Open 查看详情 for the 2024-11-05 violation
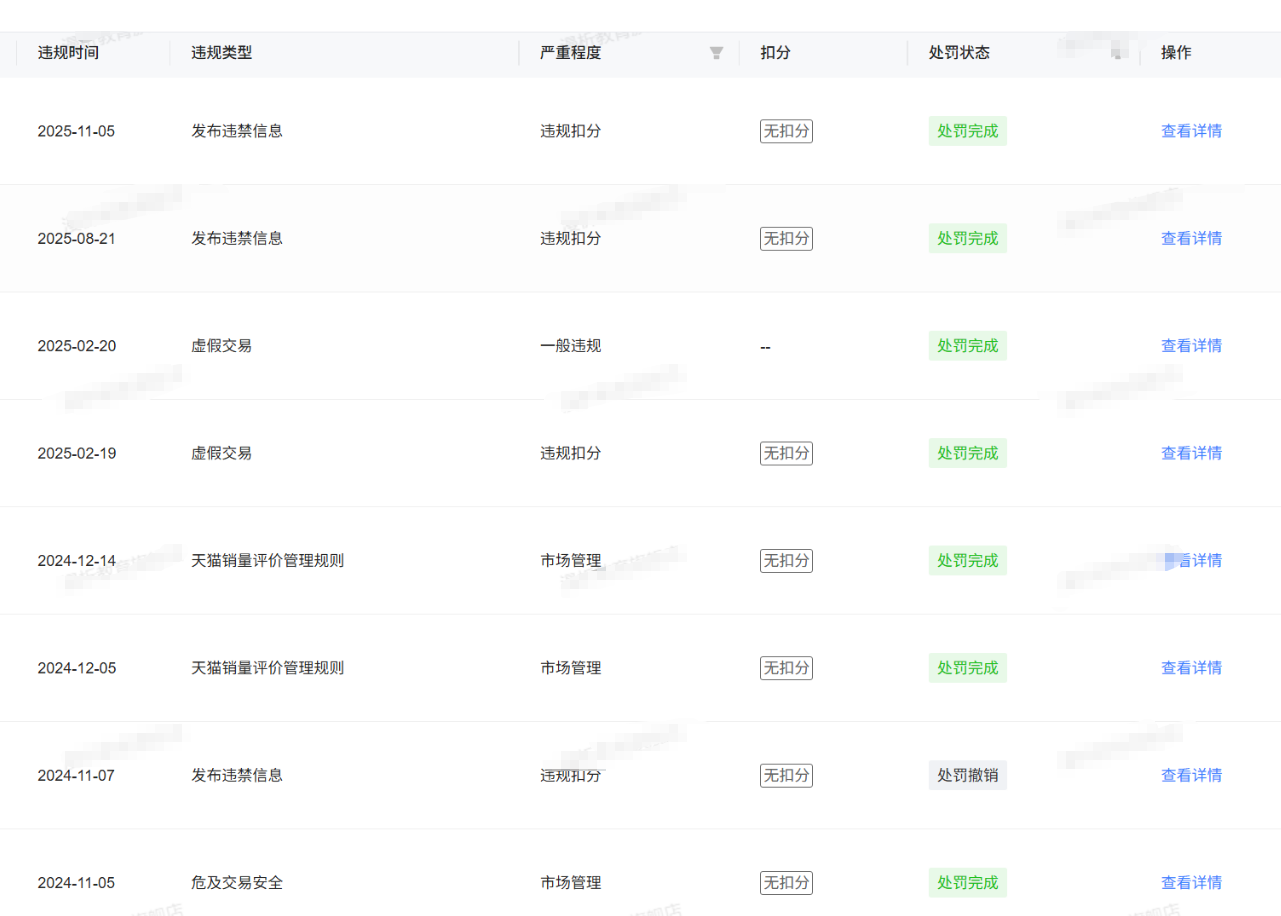The image size is (1281, 916). (1191, 883)
